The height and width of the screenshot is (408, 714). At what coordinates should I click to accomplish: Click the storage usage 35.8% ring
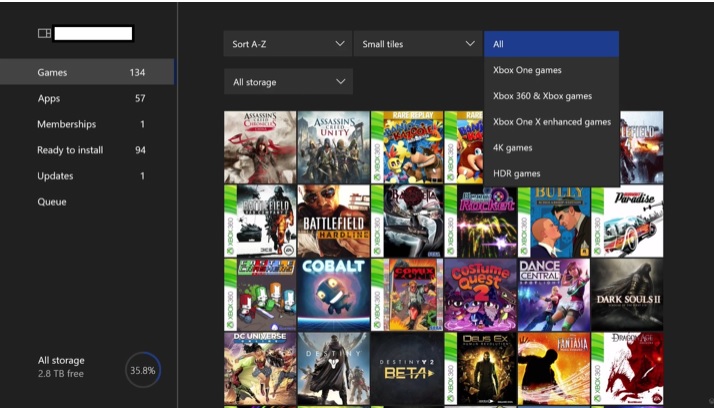(x=143, y=370)
